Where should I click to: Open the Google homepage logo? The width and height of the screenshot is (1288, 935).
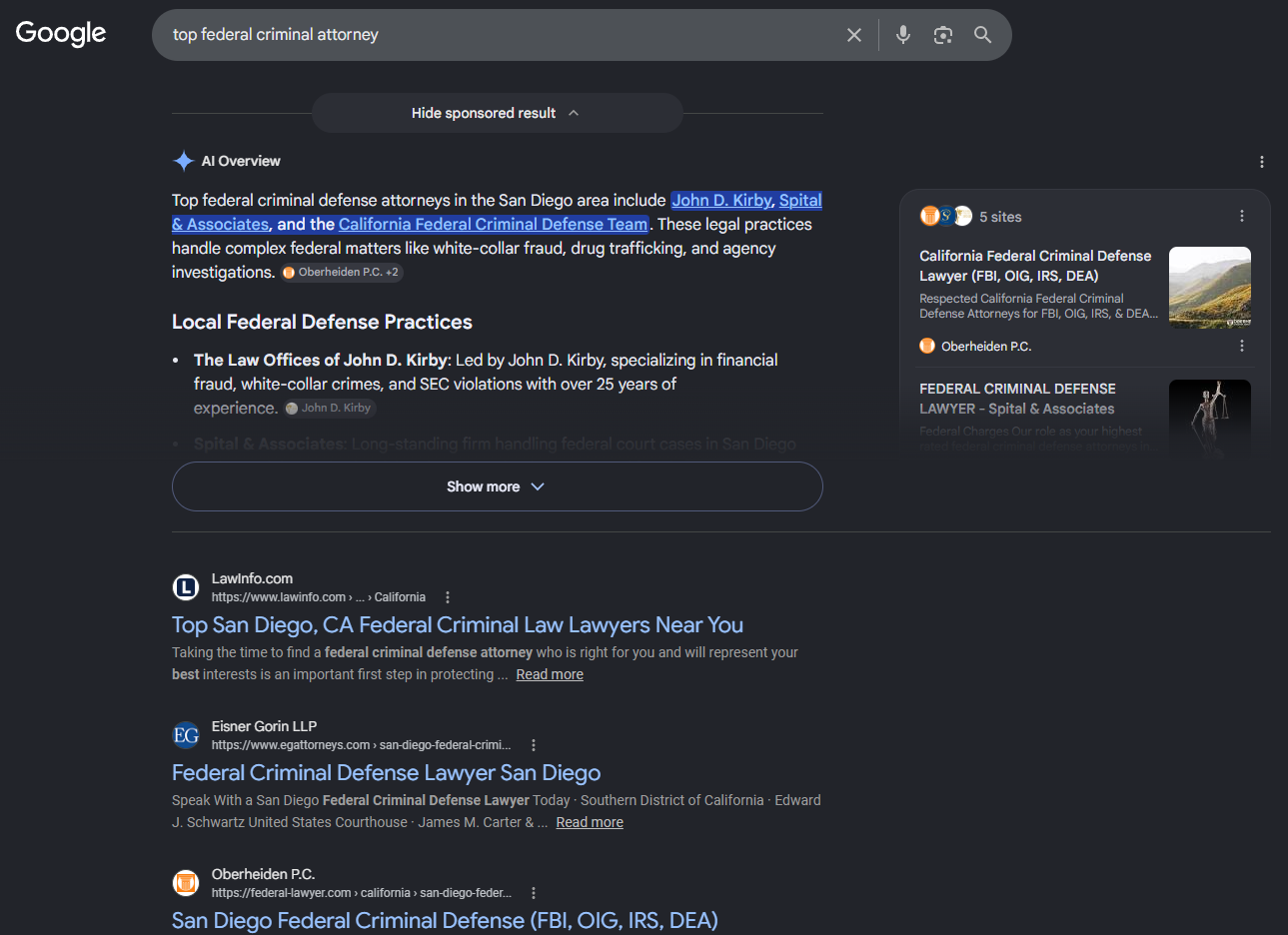pos(61,34)
